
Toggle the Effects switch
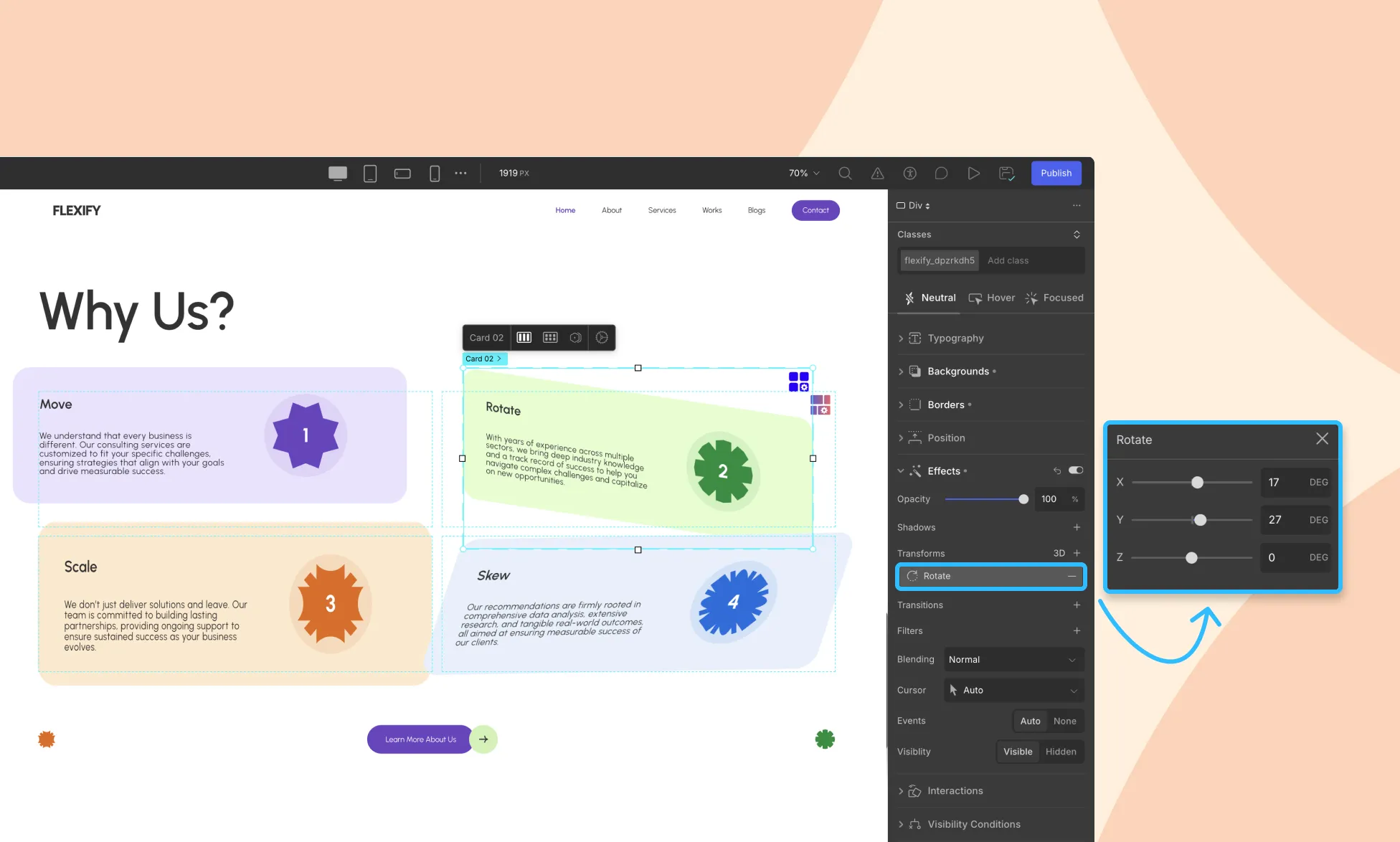click(1076, 470)
